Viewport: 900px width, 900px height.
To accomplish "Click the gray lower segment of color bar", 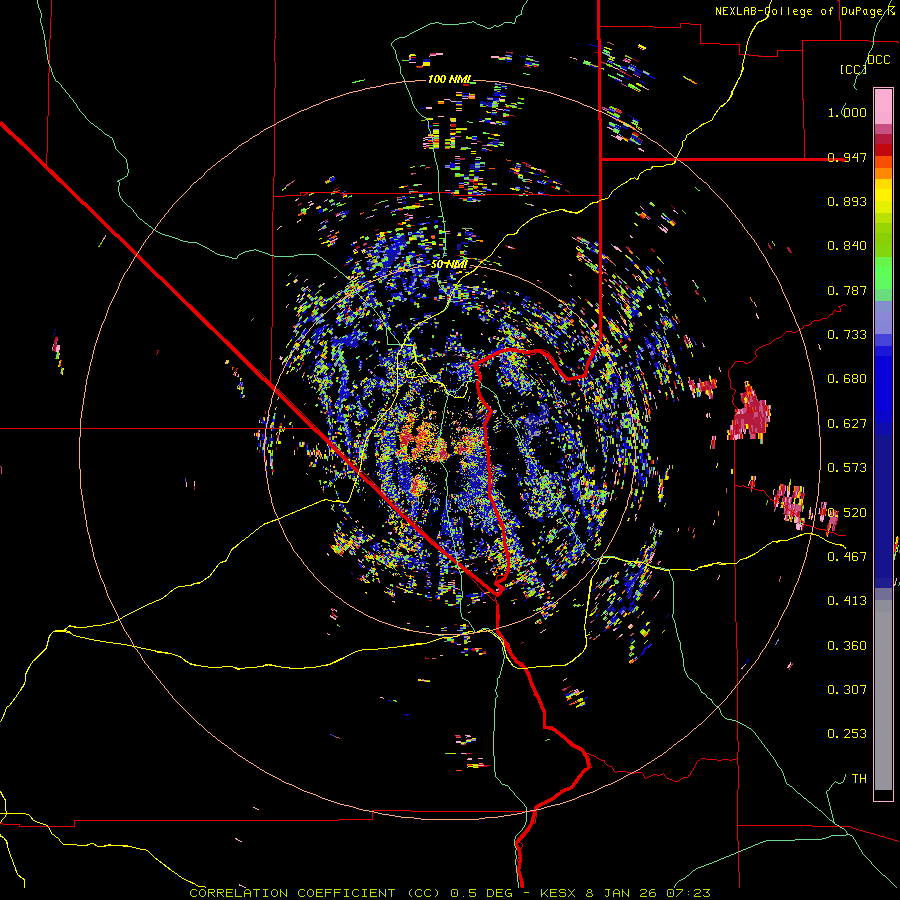I will (883, 695).
